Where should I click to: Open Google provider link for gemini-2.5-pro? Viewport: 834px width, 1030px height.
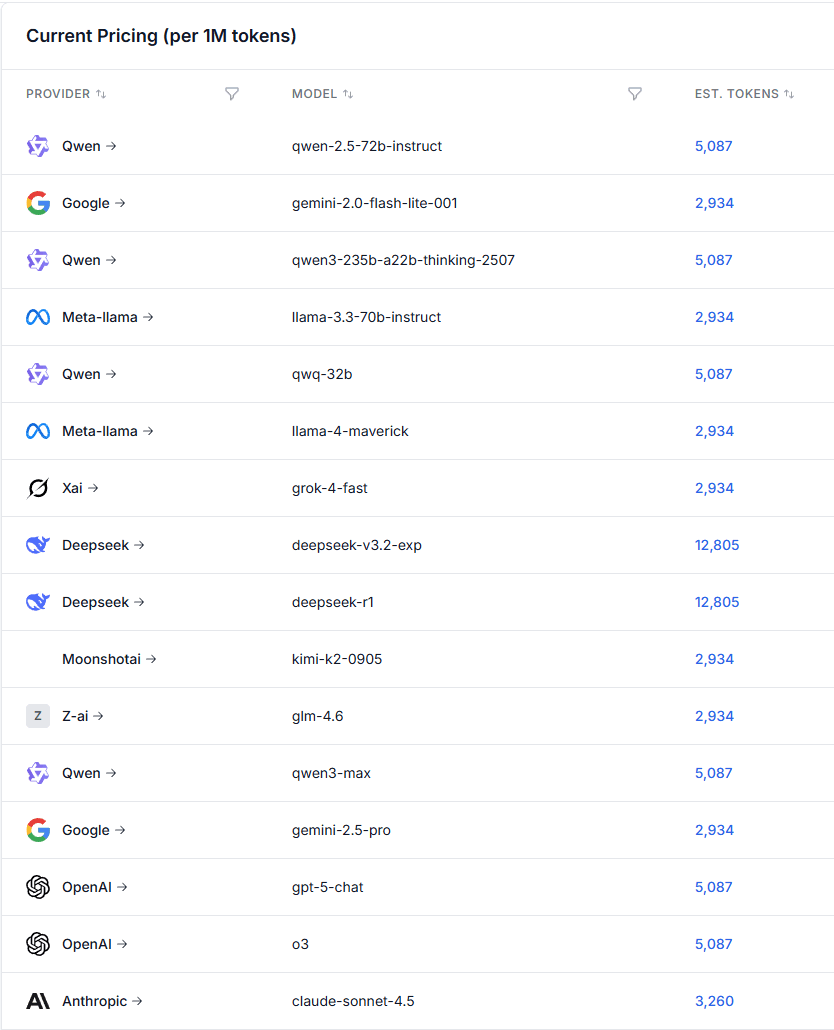point(93,830)
